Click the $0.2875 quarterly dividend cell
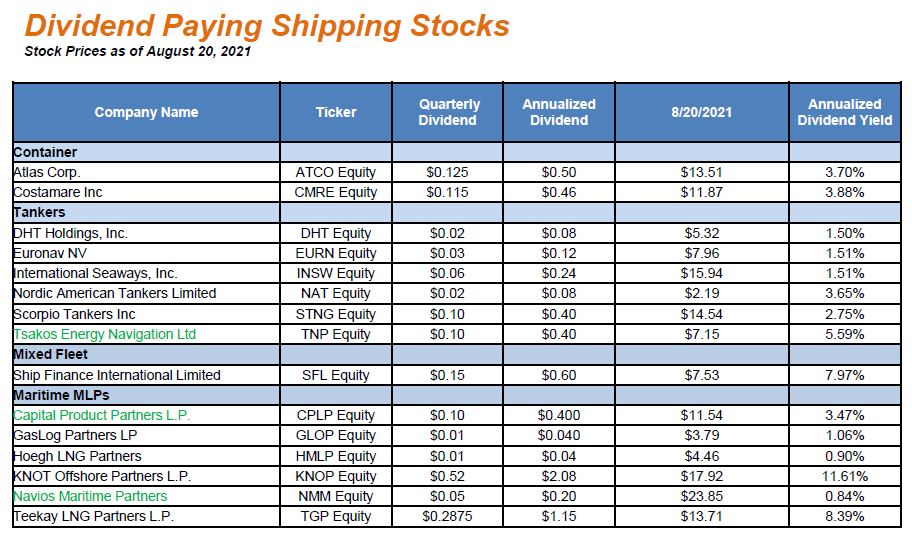Image resolution: width=912 pixels, height=546 pixels. 449,516
